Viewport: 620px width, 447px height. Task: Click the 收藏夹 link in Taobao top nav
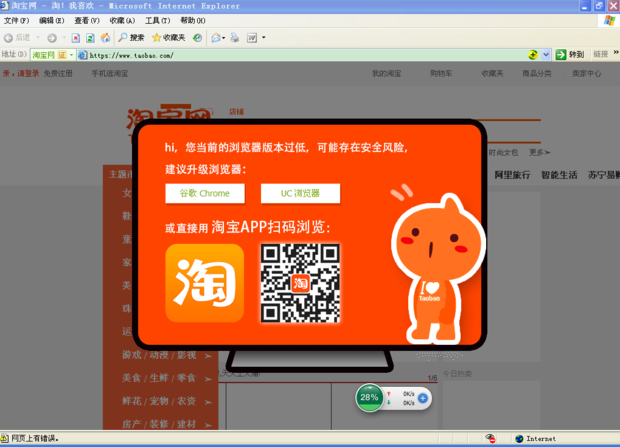click(x=492, y=74)
